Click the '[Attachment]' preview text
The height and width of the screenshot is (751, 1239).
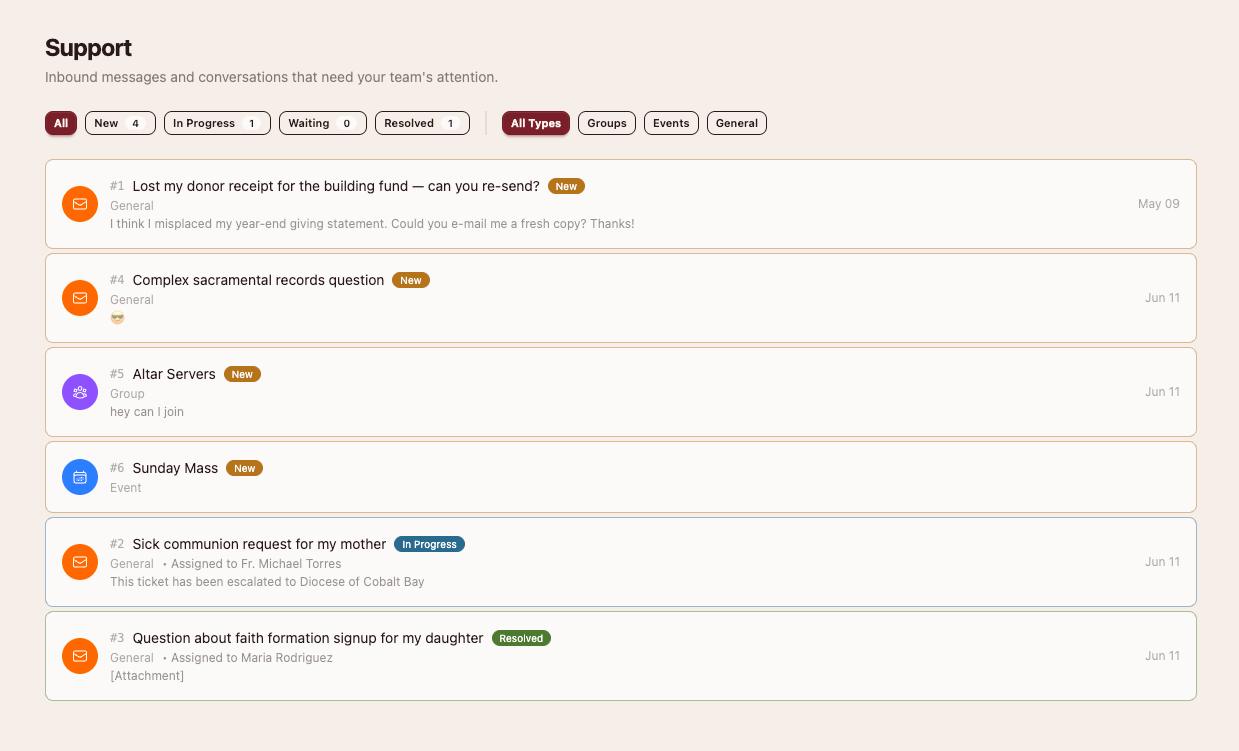point(147,676)
